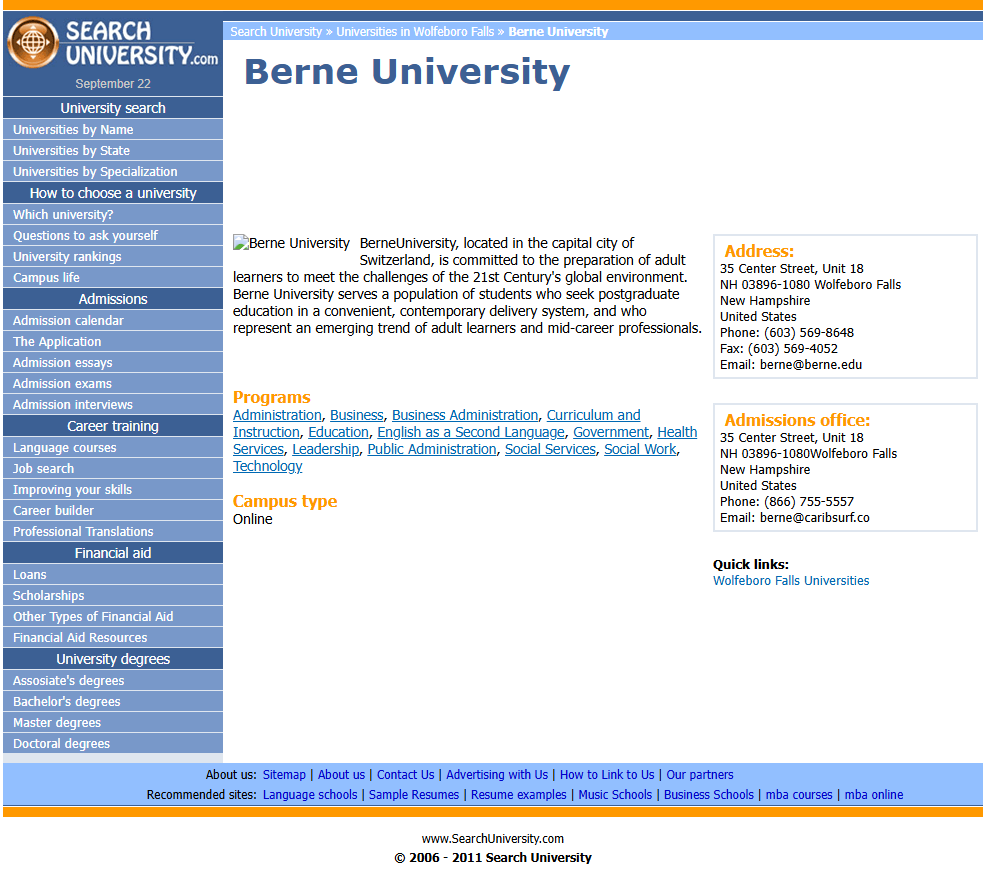Viewport: 988px width, 875px height.
Task: Click Wolfeboro Falls Universities quick link
Action: pos(791,581)
